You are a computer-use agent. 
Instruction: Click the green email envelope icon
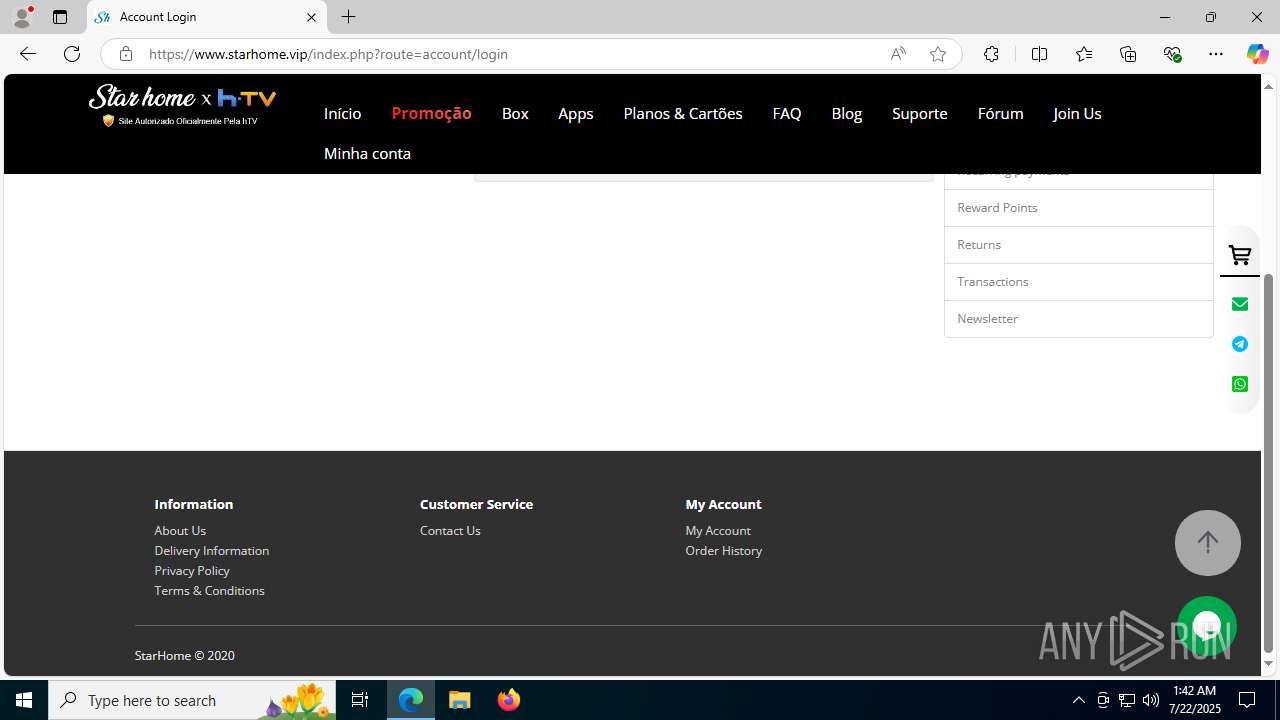(x=1240, y=304)
